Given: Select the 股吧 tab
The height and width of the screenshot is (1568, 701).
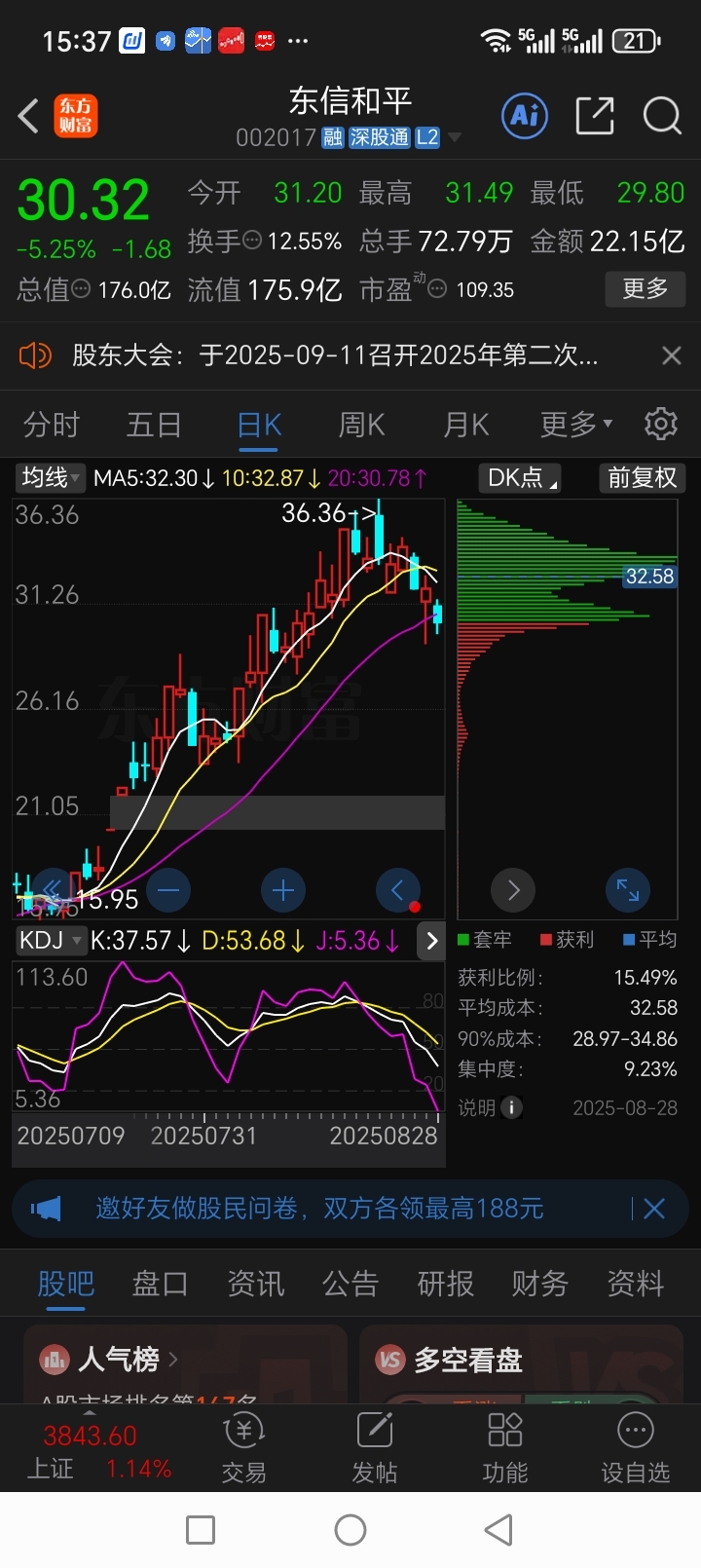Looking at the screenshot, I should click(x=65, y=1284).
